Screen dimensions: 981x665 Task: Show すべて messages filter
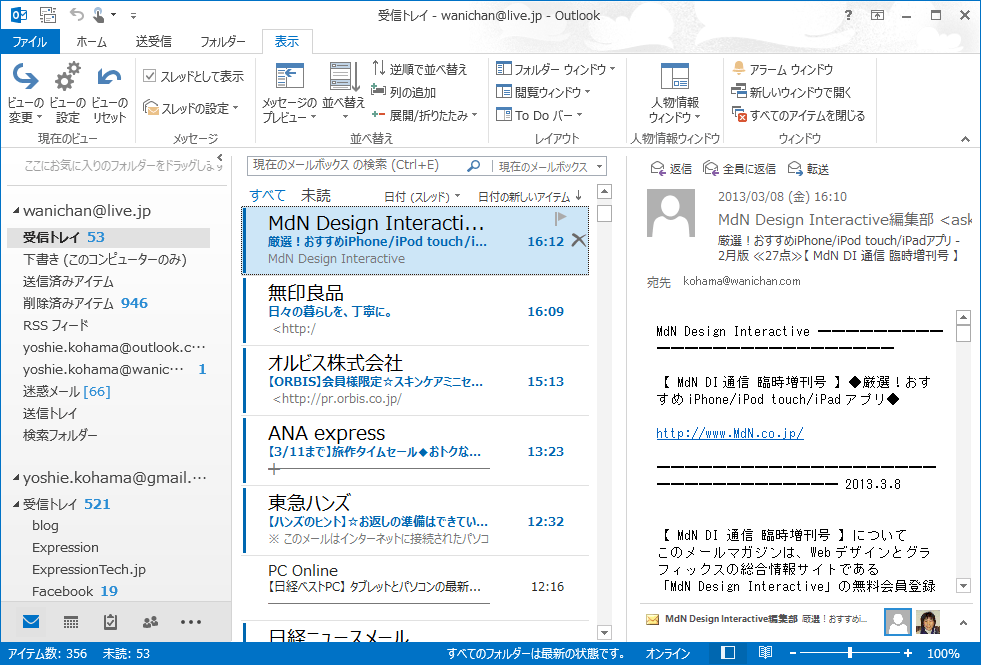(267, 195)
